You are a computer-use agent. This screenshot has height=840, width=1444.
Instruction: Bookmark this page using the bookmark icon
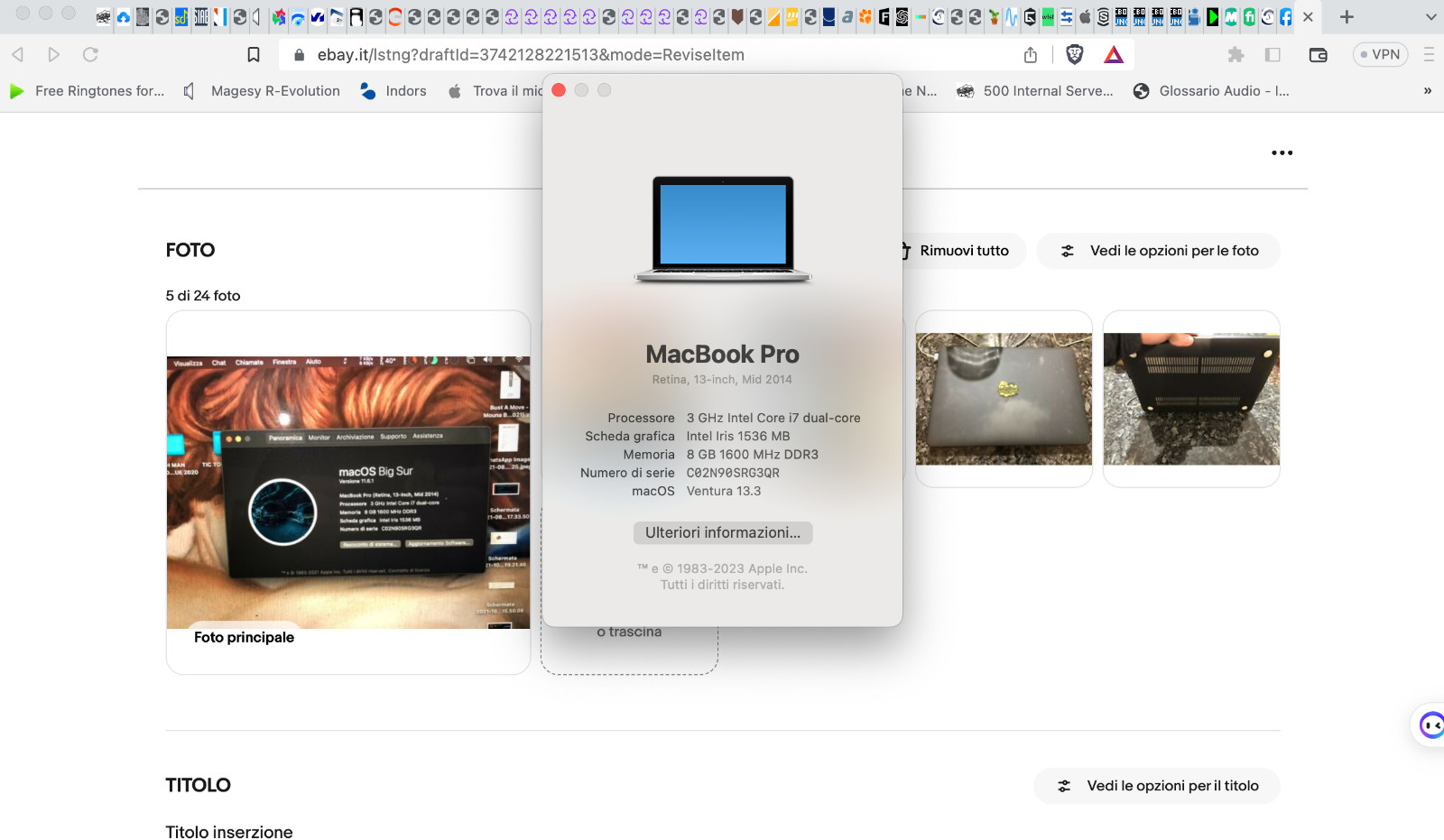(x=254, y=55)
